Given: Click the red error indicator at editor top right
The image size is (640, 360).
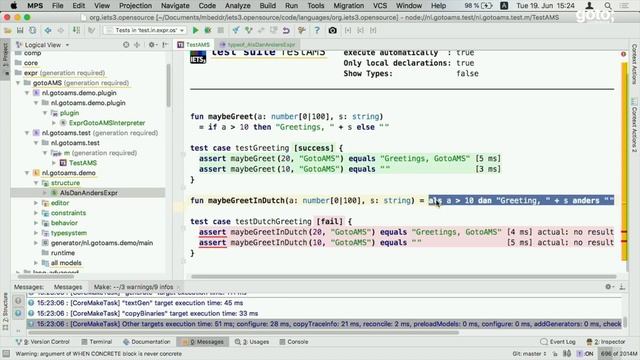Looking at the screenshot, I should coord(623,54).
